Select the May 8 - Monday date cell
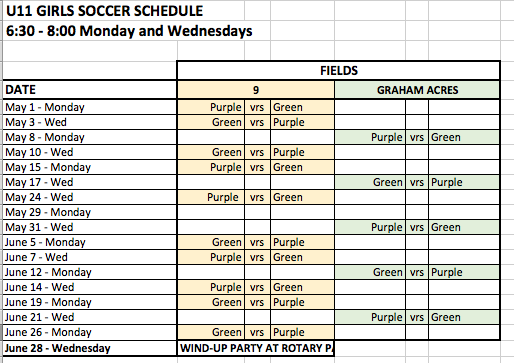Image resolution: width=514 pixels, height=363 pixels. pos(90,137)
